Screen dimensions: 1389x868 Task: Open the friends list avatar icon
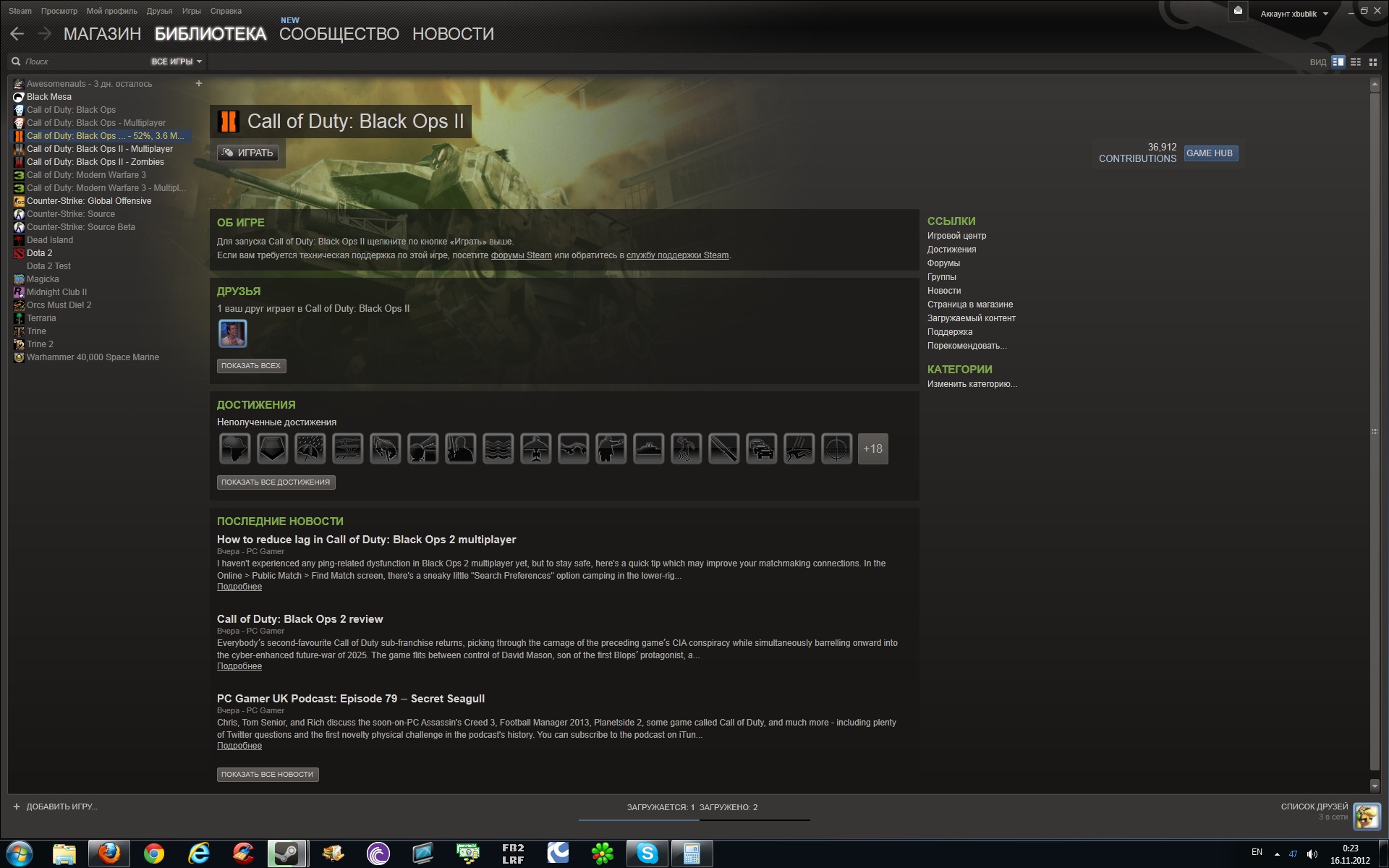[x=1367, y=816]
